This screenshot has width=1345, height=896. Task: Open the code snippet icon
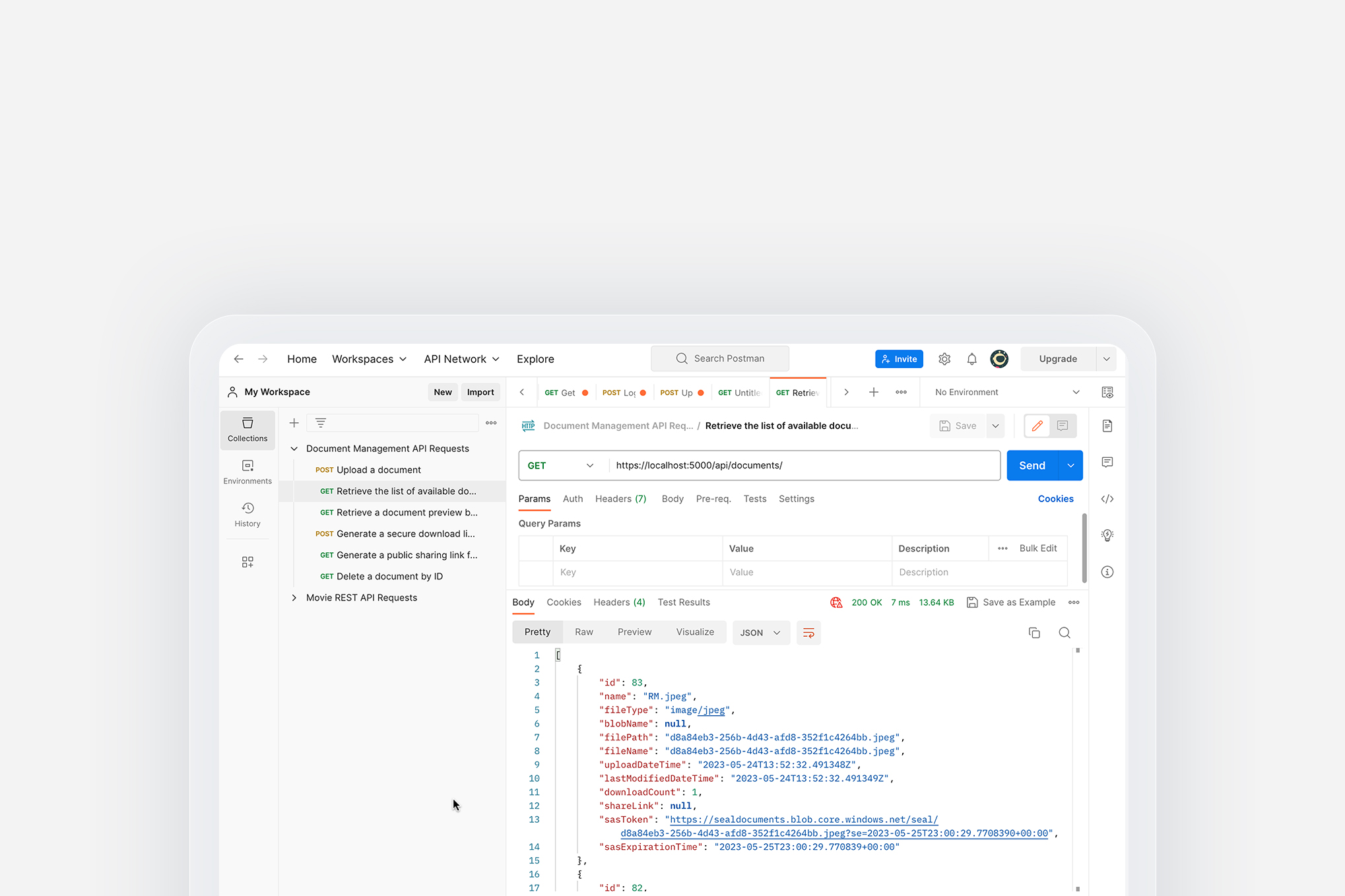(1107, 499)
